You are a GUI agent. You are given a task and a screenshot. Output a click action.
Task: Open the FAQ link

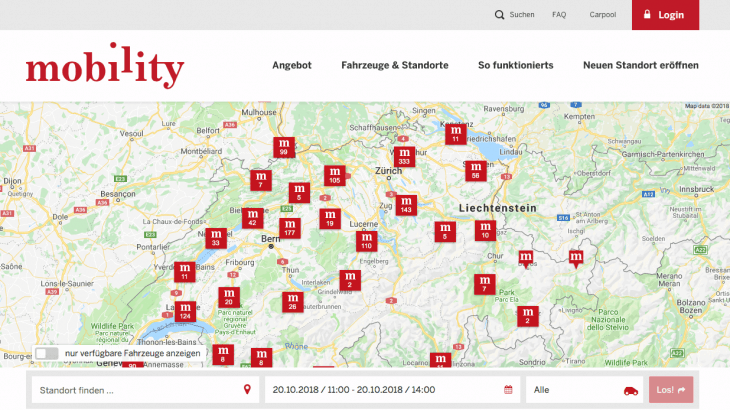(x=559, y=14)
